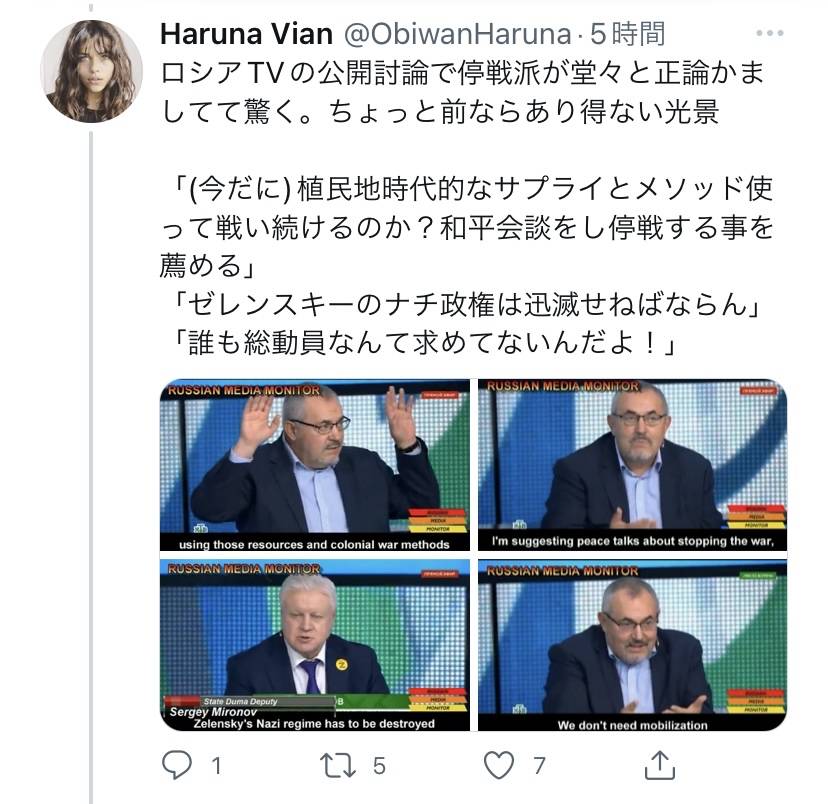828x804 pixels.
Task: Like the tweet with heart icon
Action: pos(499,765)
